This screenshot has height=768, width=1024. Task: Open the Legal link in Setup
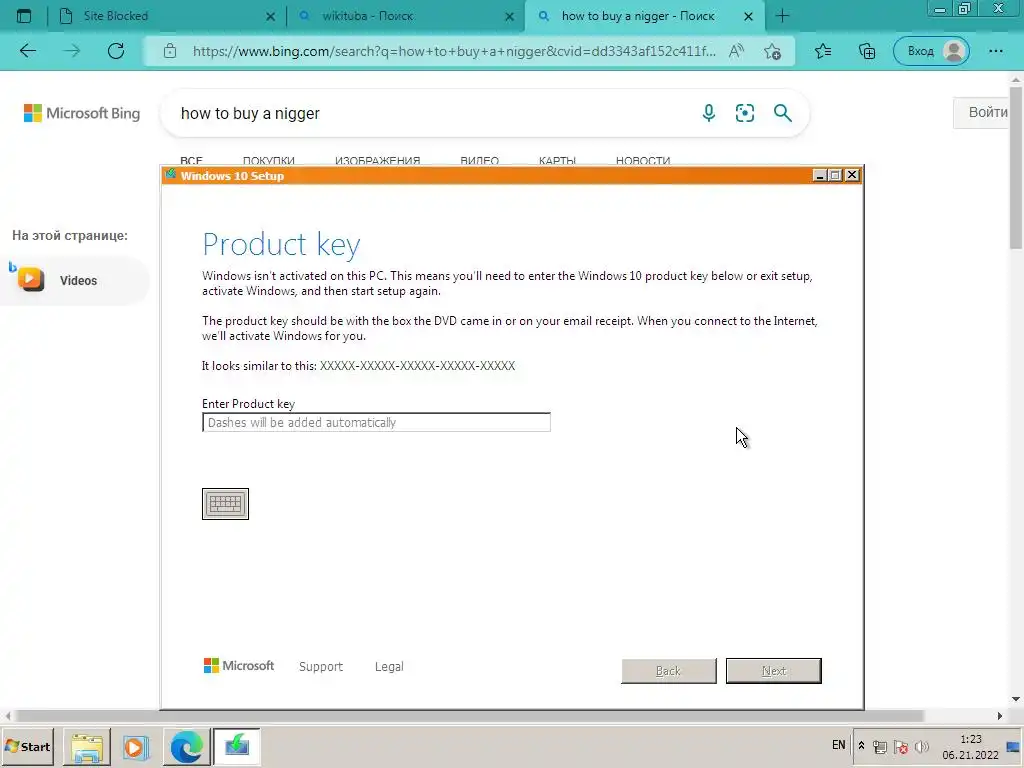(x=389, y=666)
